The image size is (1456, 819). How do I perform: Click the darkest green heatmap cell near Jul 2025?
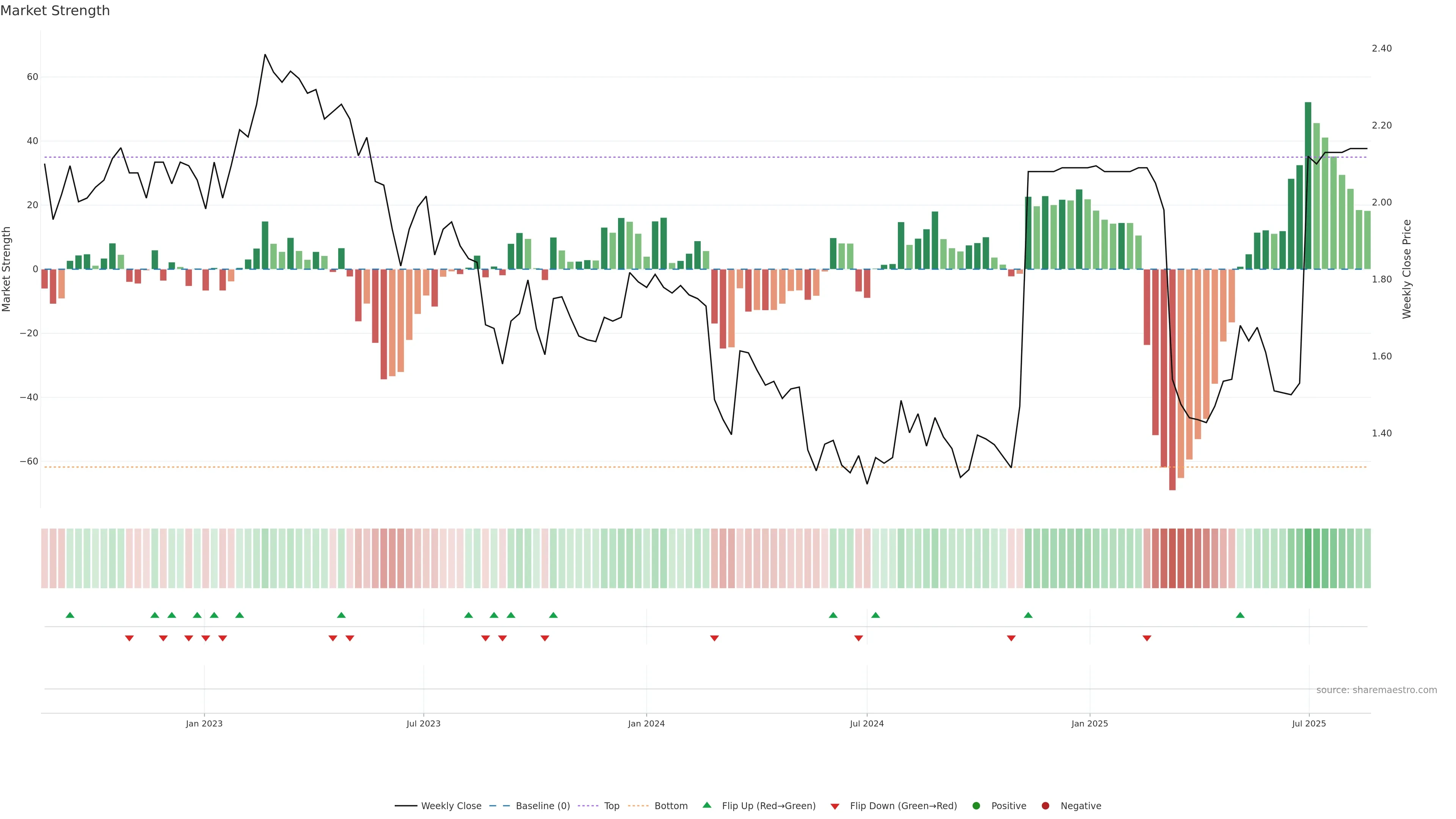pyautogui.click(x=1308, y=558)
